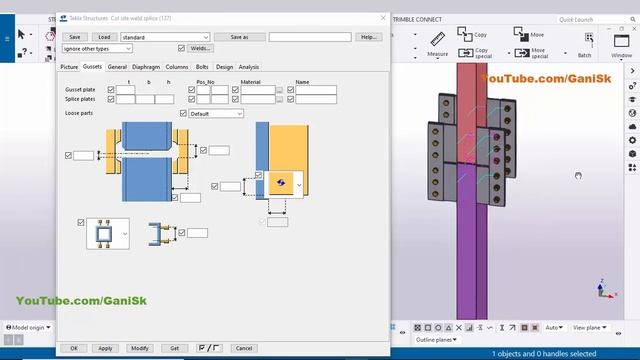640x360 pixels.
Task: Click the Welds button
Action: pyautogui.click(x=200, y=48)
